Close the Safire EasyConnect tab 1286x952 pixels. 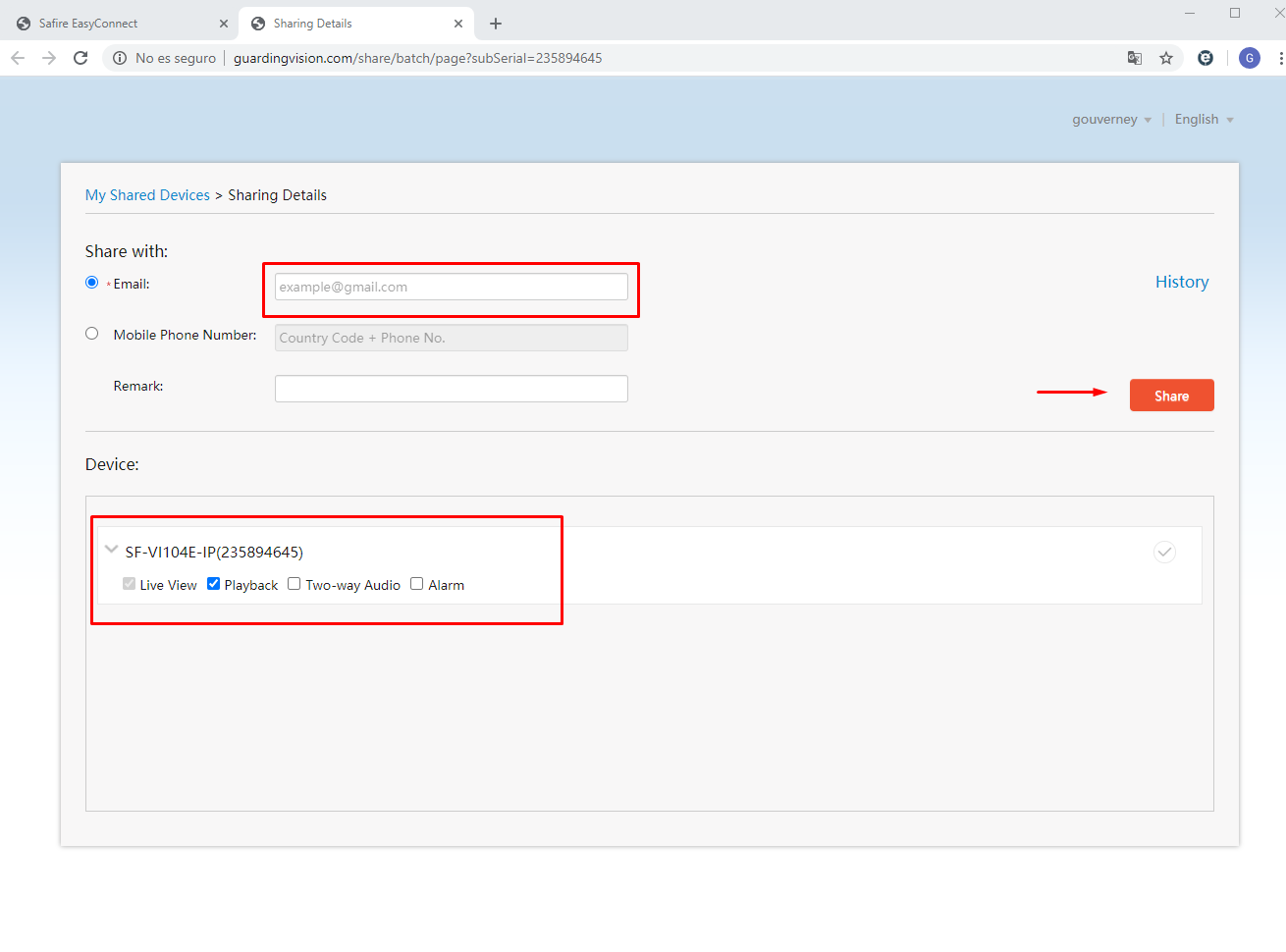coord(224,24)
